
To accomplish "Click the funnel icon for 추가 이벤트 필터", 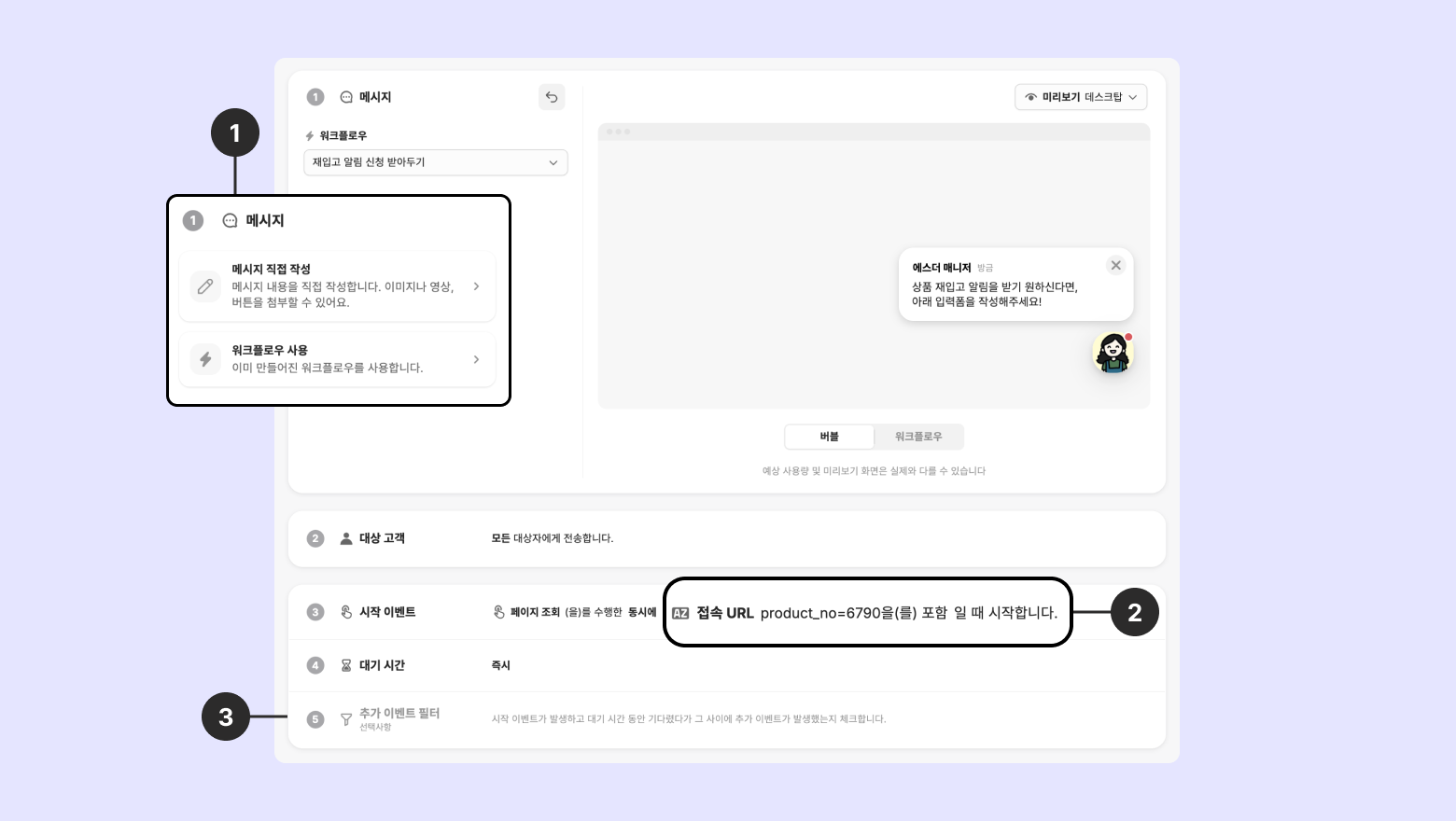I will 346,719.
